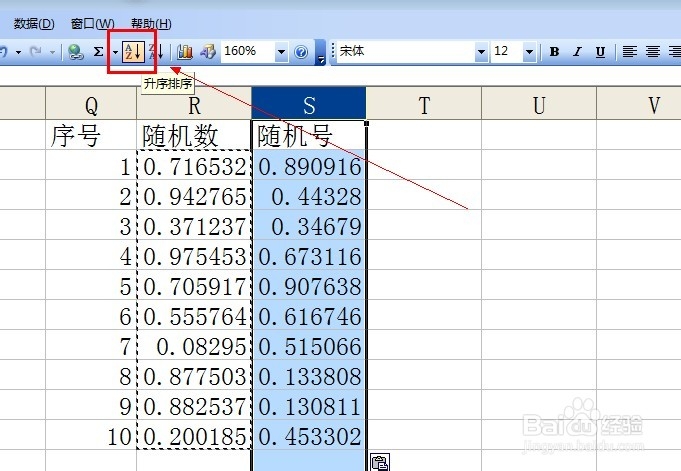Toggle Underline formatting
The width and height of the screenshot is (681, 471).
[600, 52]
